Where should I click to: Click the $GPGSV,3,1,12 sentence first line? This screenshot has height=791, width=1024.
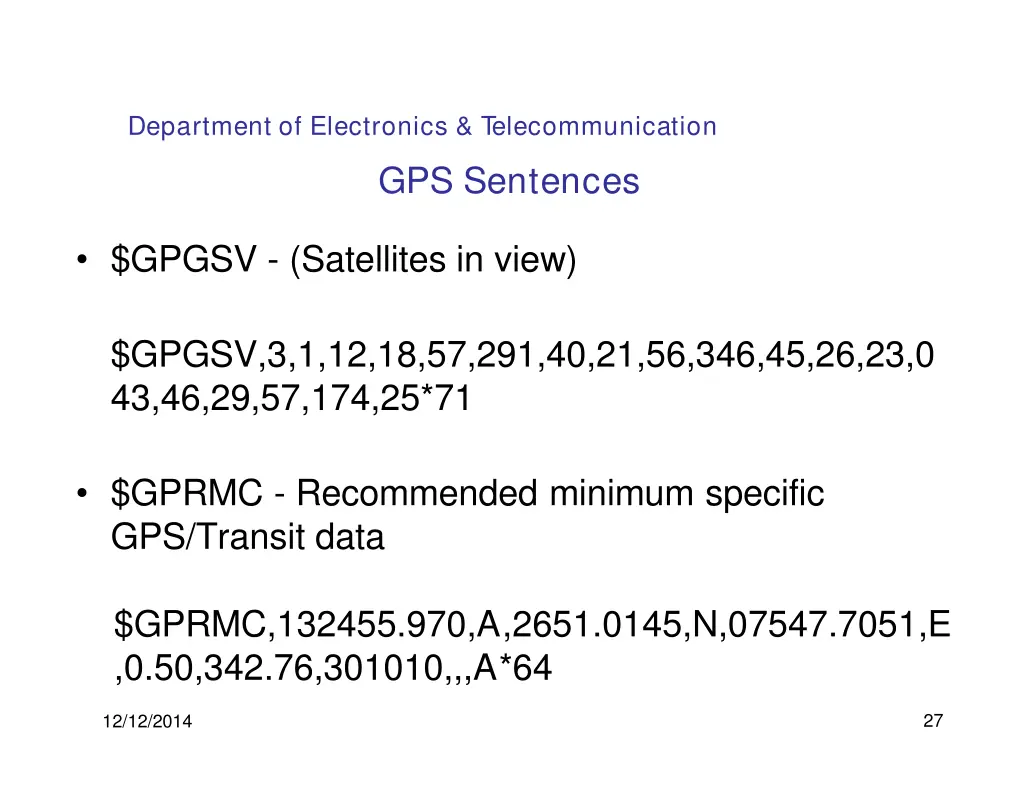point(522,355)
